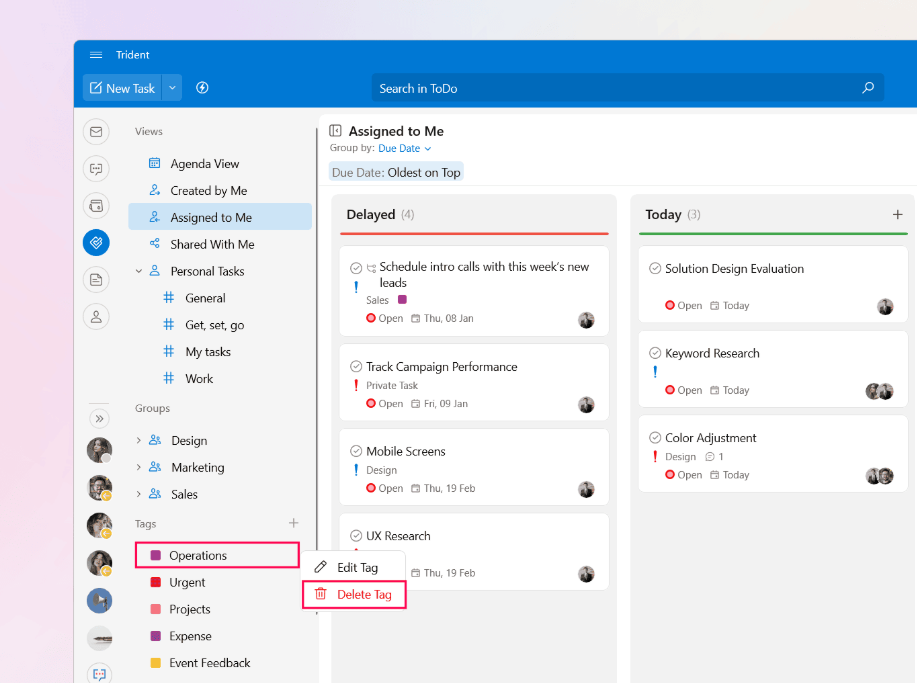This screenshot has height=683, width=917.
Task: Mark Solution Design Evaluation complete
Action: 655,268
